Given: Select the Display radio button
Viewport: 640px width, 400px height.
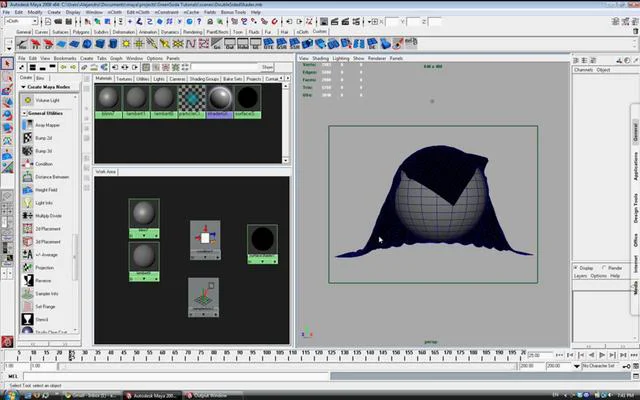Looking at the screenshot, I should 576,268.
